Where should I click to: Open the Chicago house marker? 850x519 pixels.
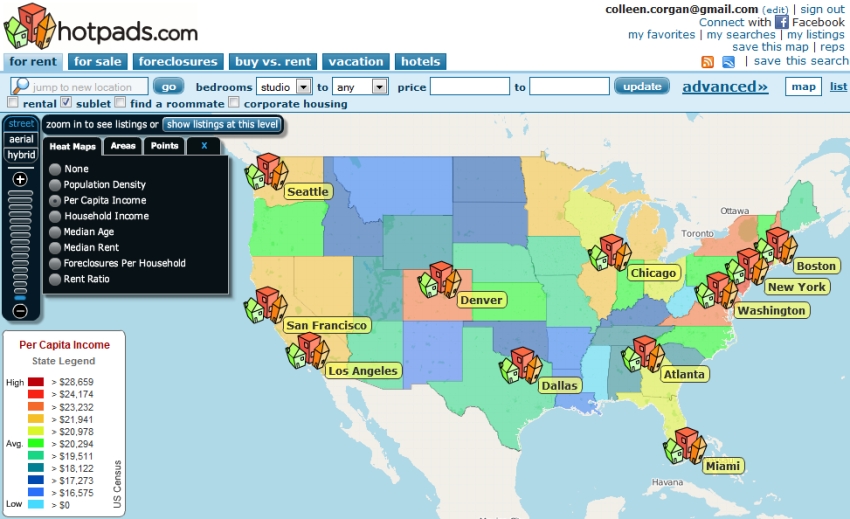point(610,253)
